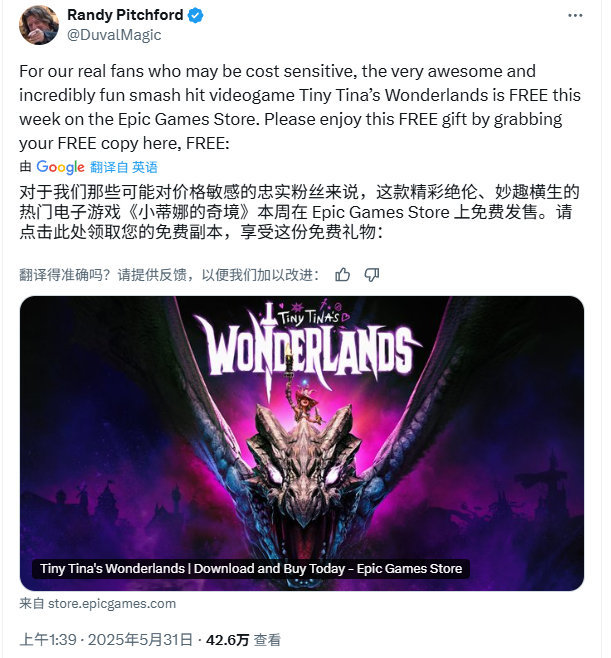This screenshot has width=611, height=658.
Task: Click the Google logo in translation credit
Action: [x=60, y=167]
